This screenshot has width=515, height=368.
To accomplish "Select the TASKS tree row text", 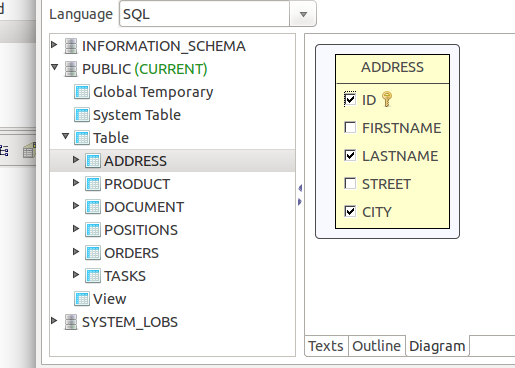I will tap(125, 276).
